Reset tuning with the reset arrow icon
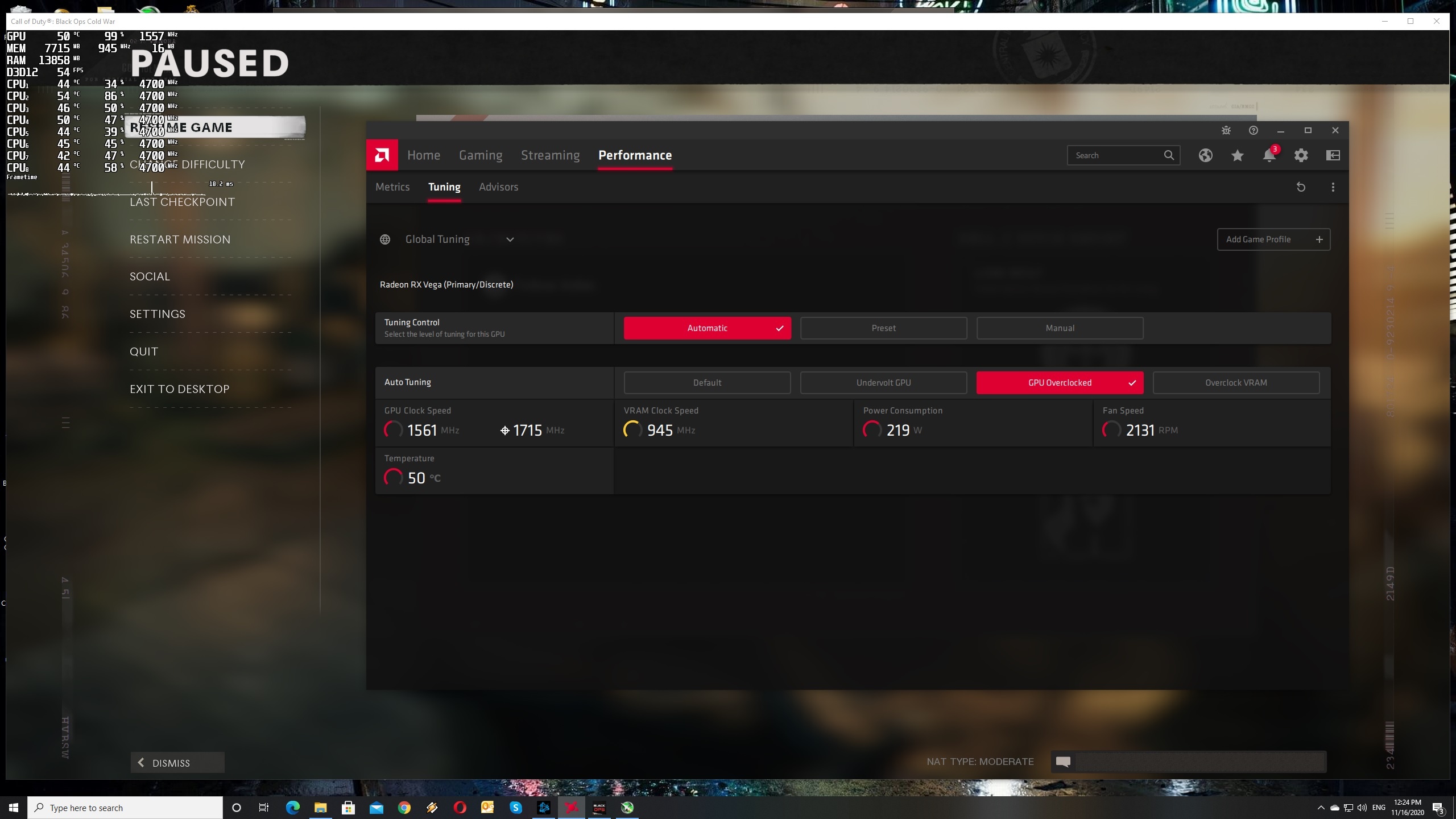Viewport: 1456px width, 819px height. coord(1301,187)
